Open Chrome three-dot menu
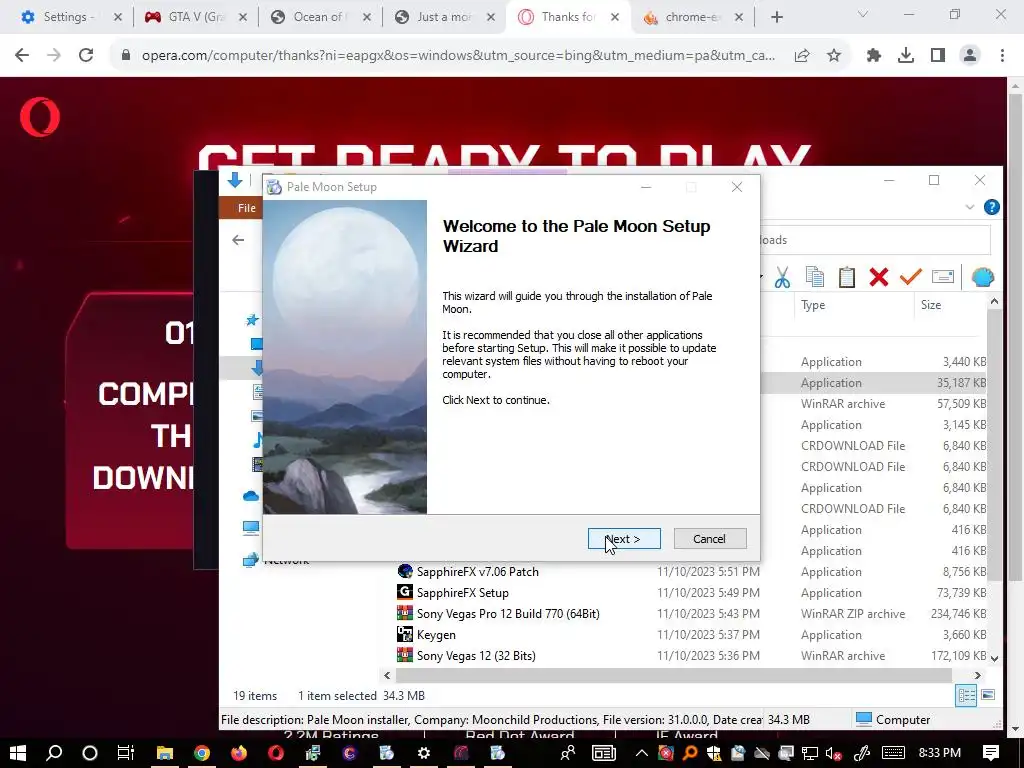The height and width of the screenshot is (768, 1024). coord(1002,56)
